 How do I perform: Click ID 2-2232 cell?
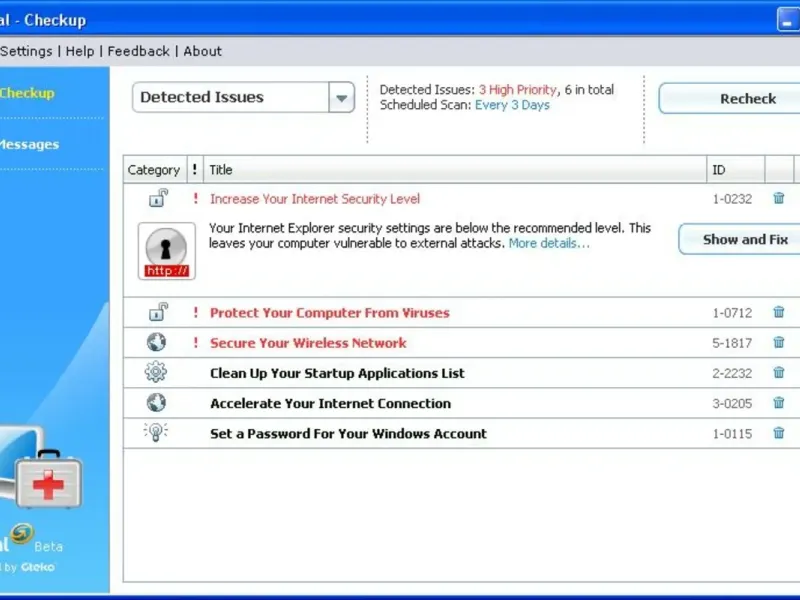pos(732,373)
